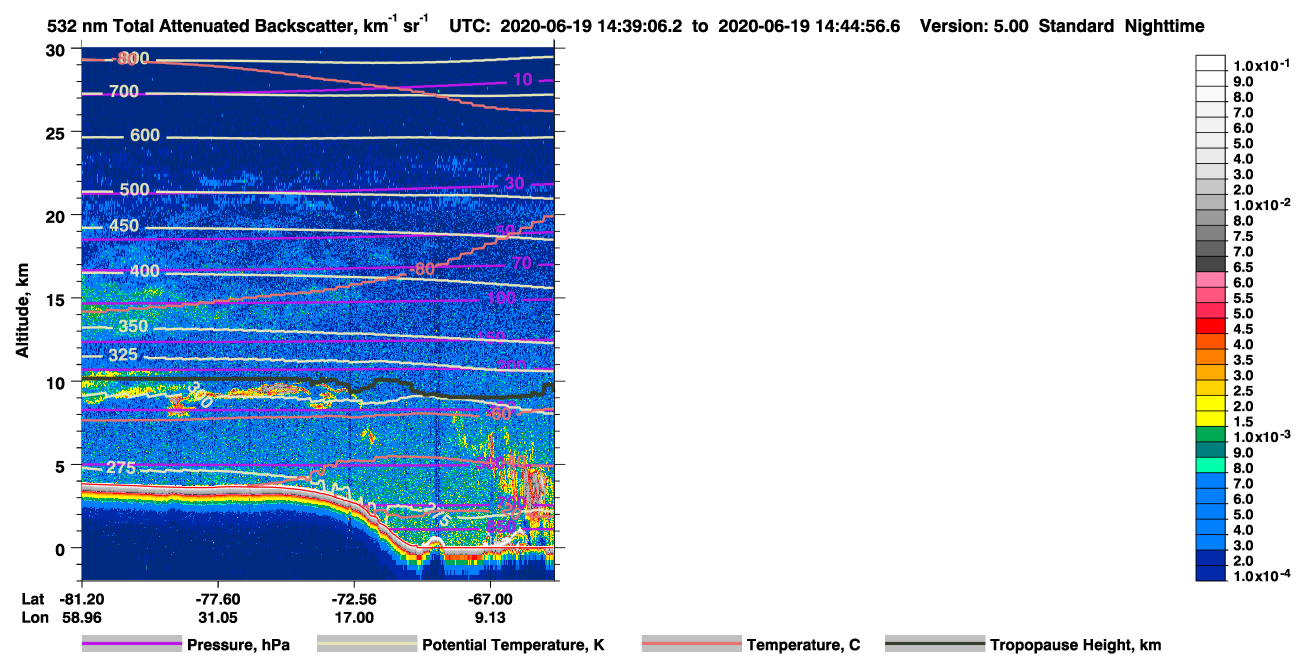The height and width of the screenshot is (667, 1300).
Task: Click the longitude value 31.05
Action: 218,617
